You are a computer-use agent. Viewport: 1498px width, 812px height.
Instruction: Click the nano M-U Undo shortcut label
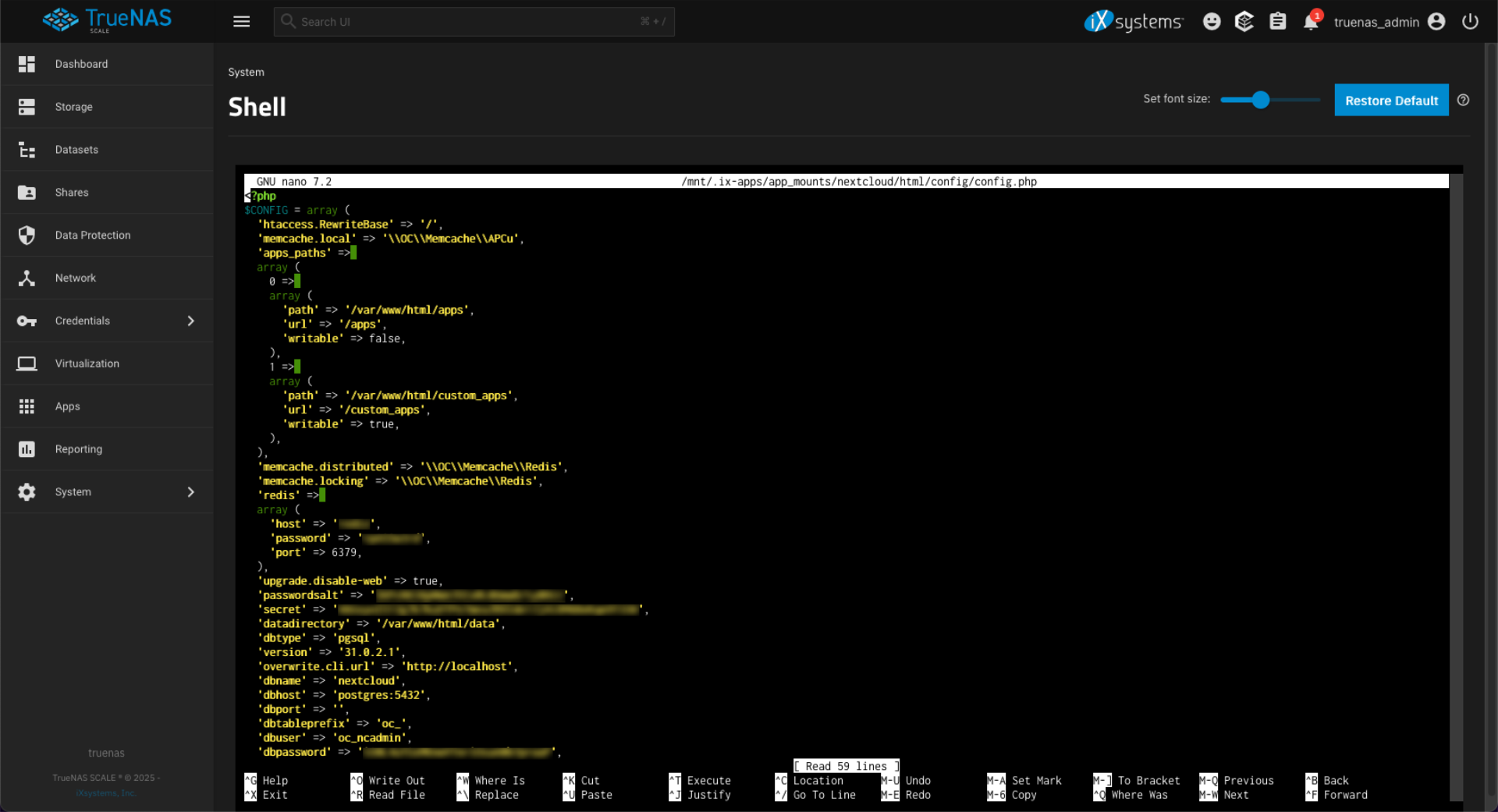pyautogui.click(x=906, y=781)
